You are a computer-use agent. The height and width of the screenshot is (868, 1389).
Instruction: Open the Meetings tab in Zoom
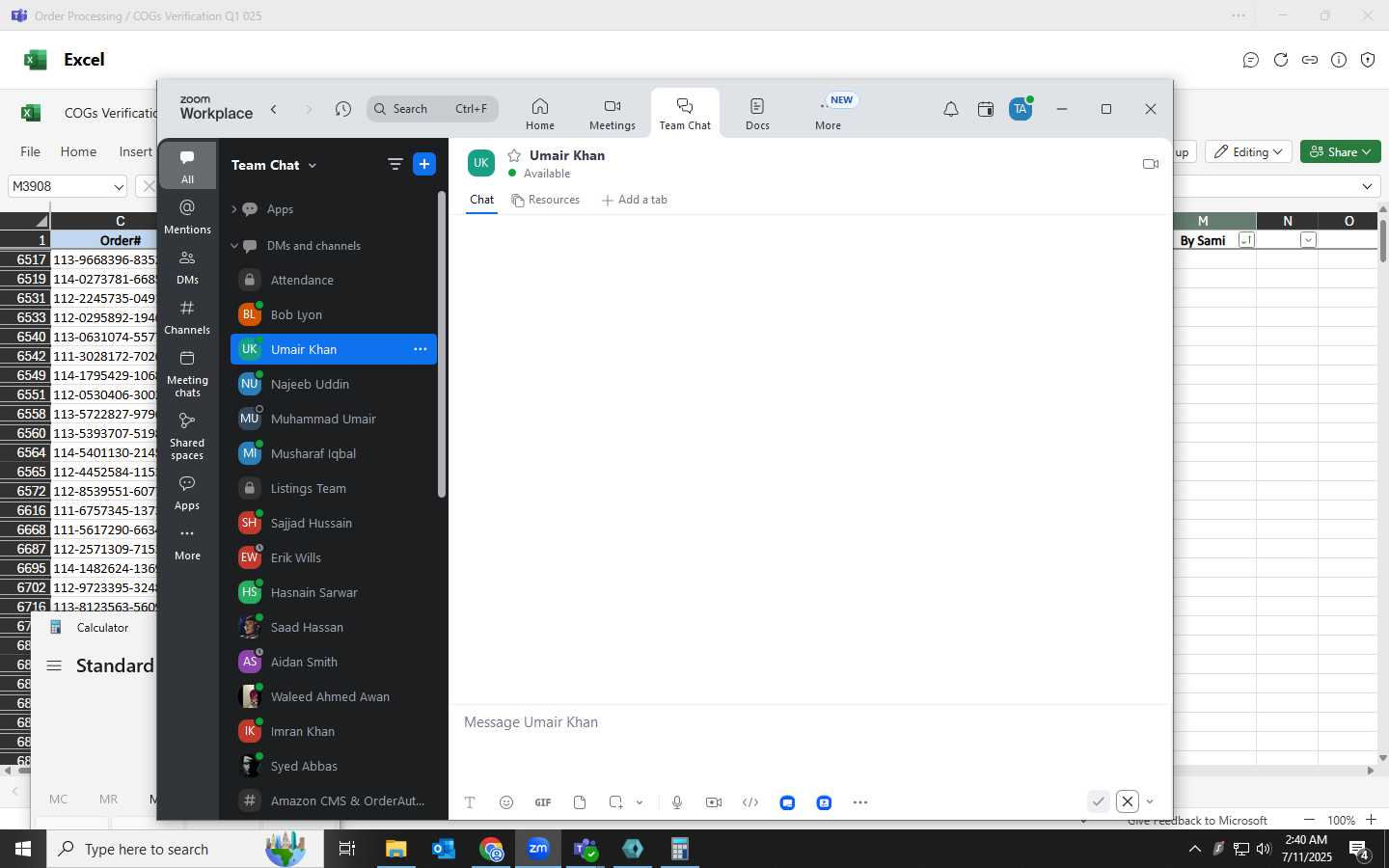point(613,114)
